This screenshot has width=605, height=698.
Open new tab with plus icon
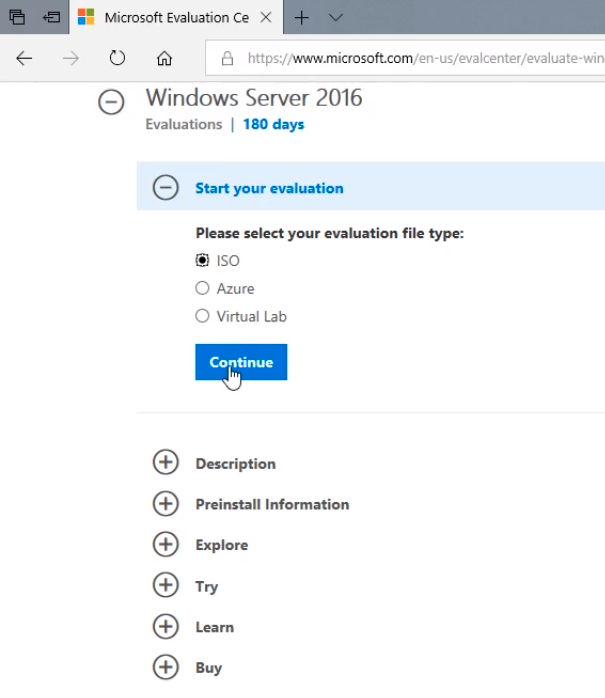pyautogui.click(x=301, y=18)
